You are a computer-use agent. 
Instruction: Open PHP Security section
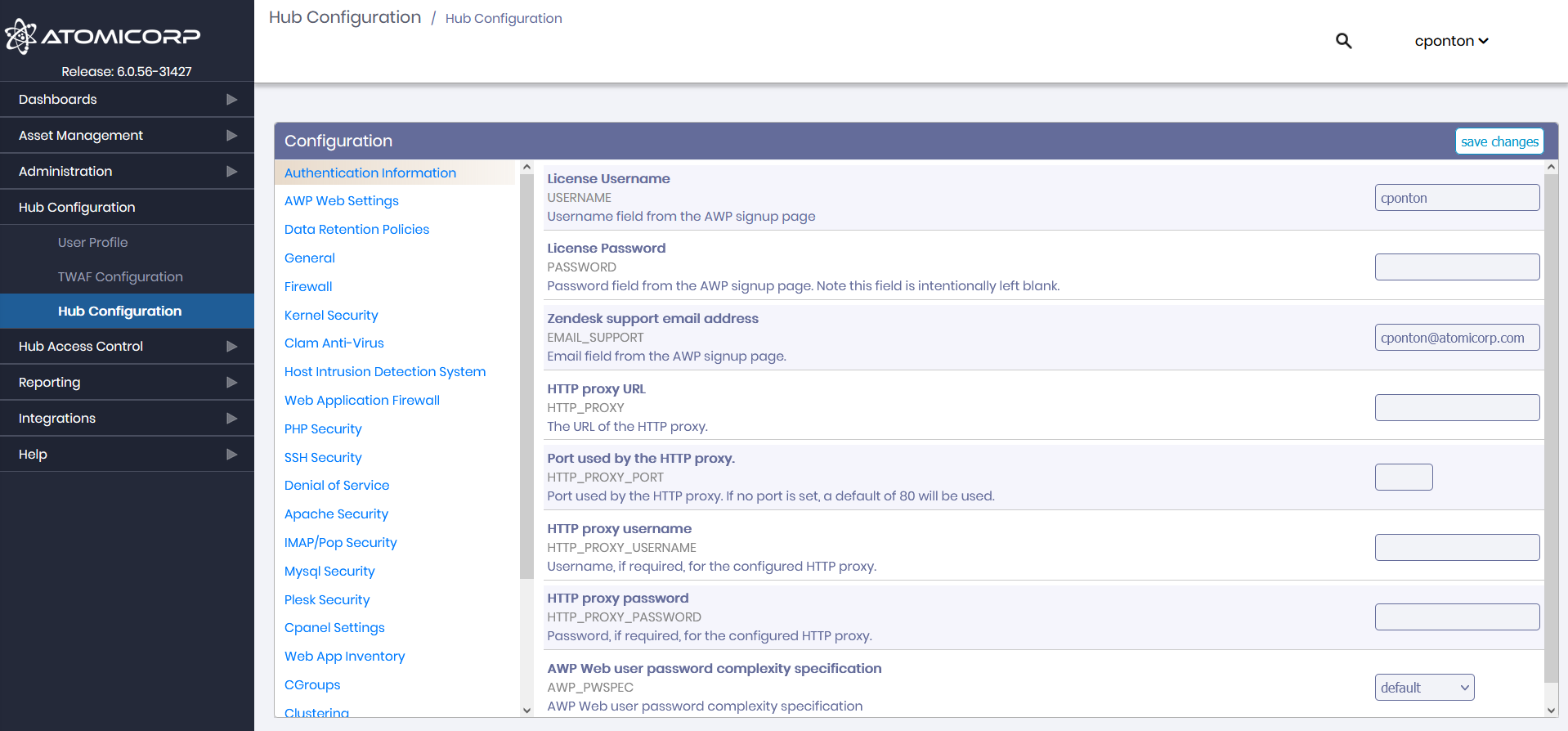point(323,429)
